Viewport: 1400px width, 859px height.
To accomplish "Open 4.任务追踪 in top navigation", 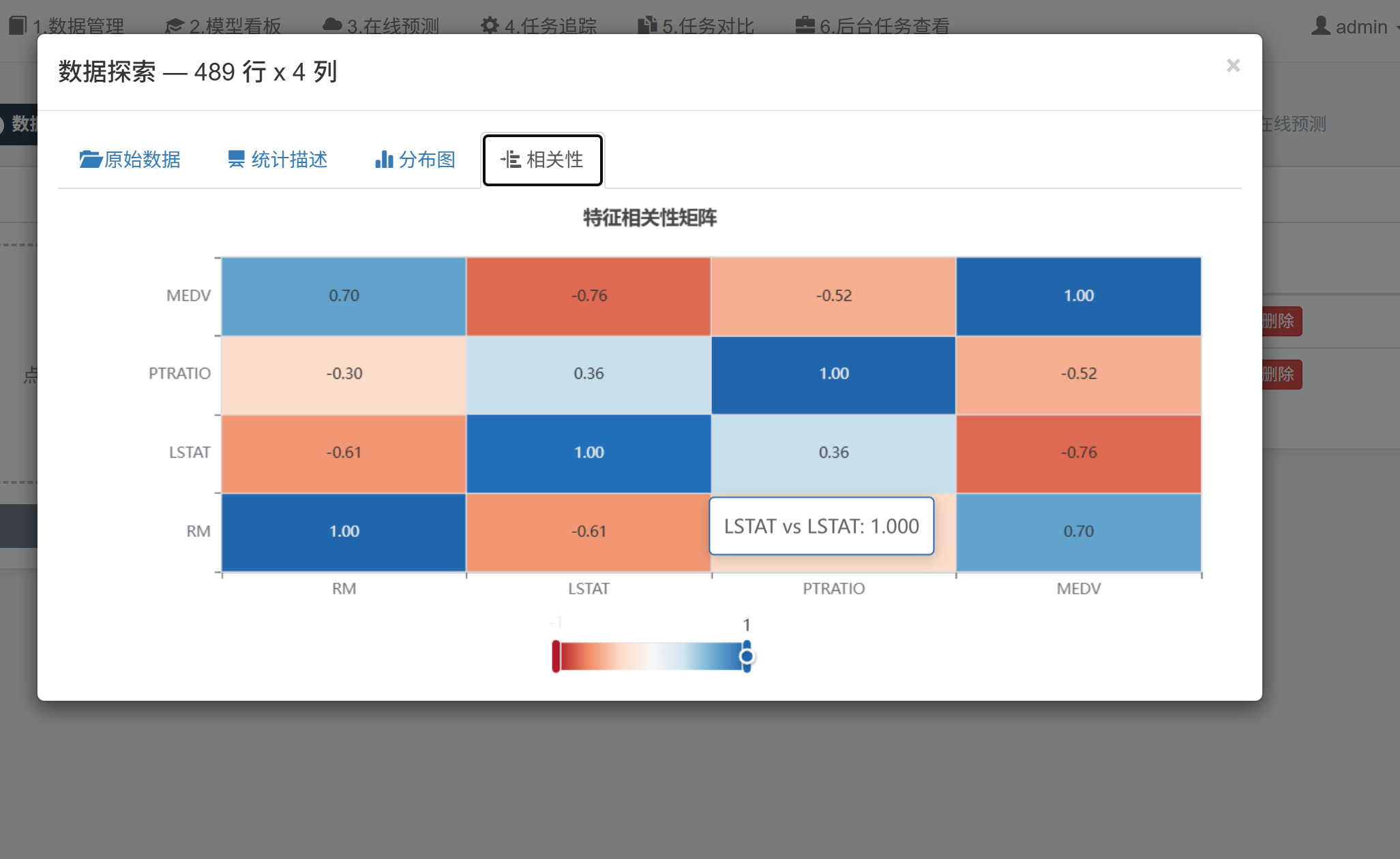I will coord(539,26).
